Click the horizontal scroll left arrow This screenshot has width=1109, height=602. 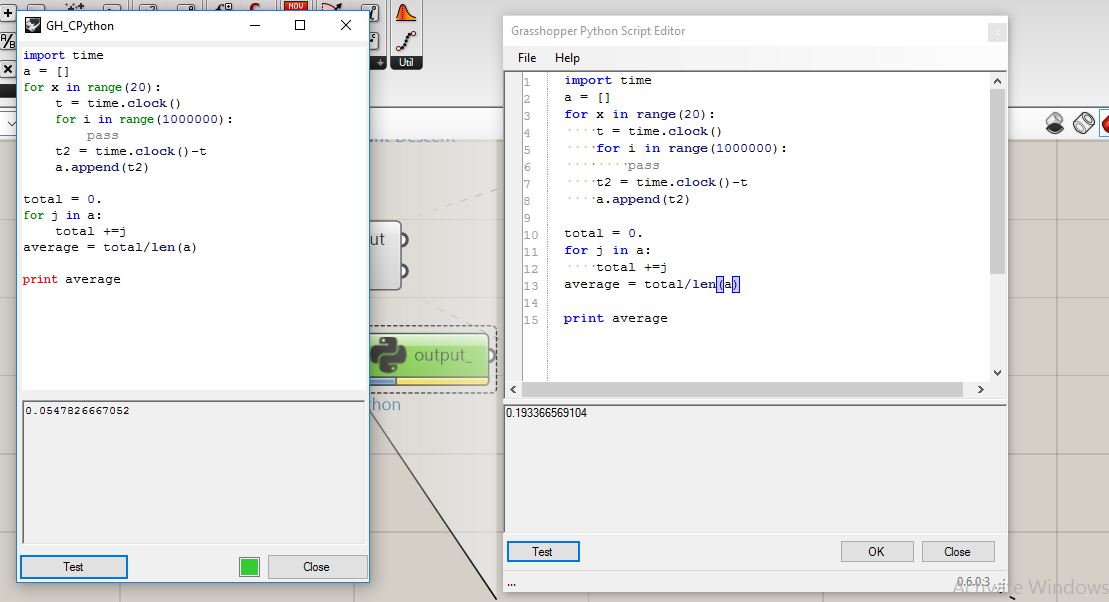point(514,389)
